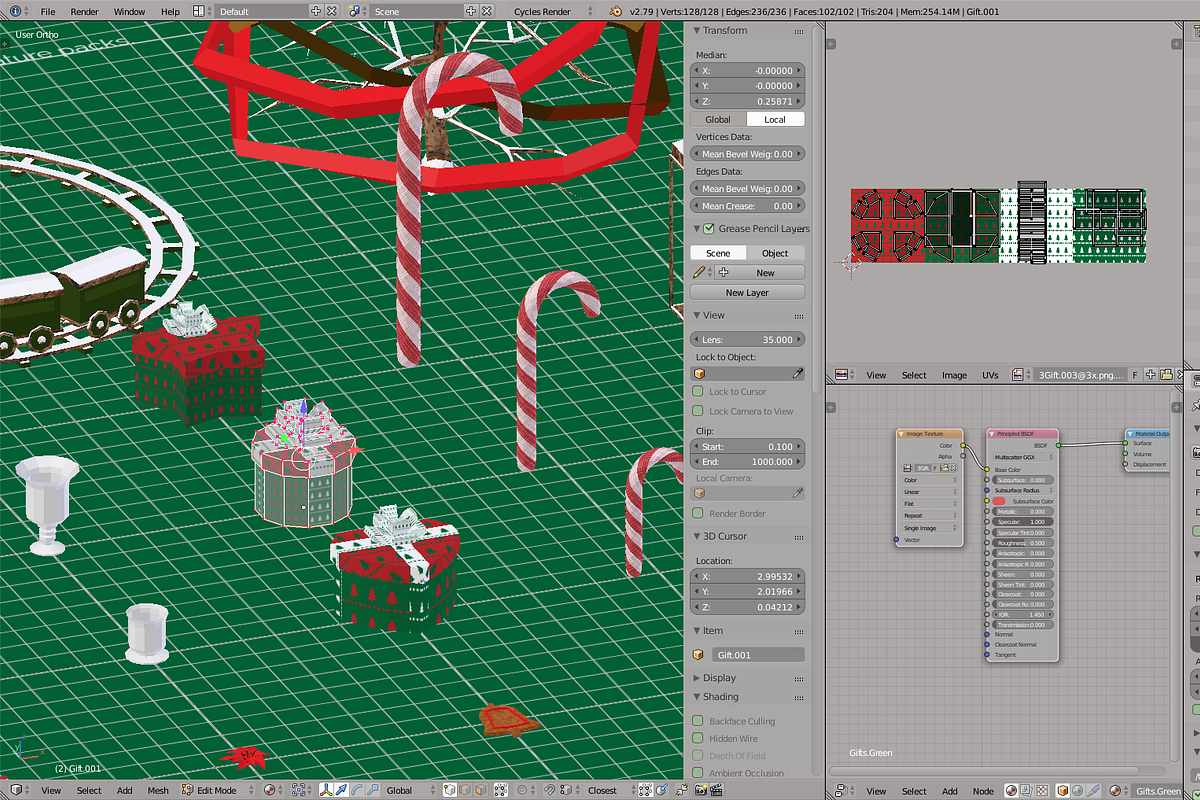Open the Mesh menu in 3D view header
This screenshot has height=800, width=1200.
coord(158,790)
